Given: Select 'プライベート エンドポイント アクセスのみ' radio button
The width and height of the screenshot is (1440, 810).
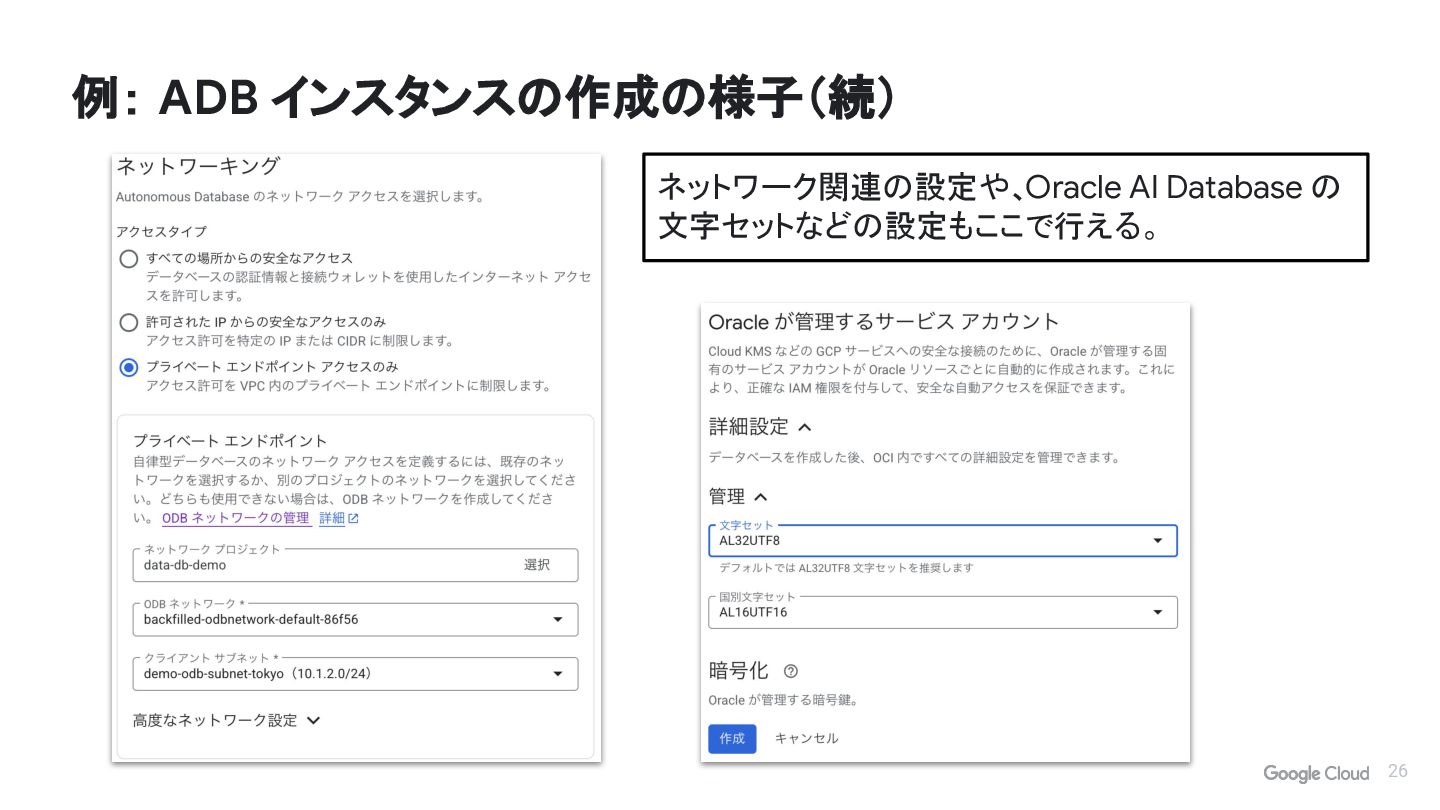Looking at the screenshot, I should point(128,367).
